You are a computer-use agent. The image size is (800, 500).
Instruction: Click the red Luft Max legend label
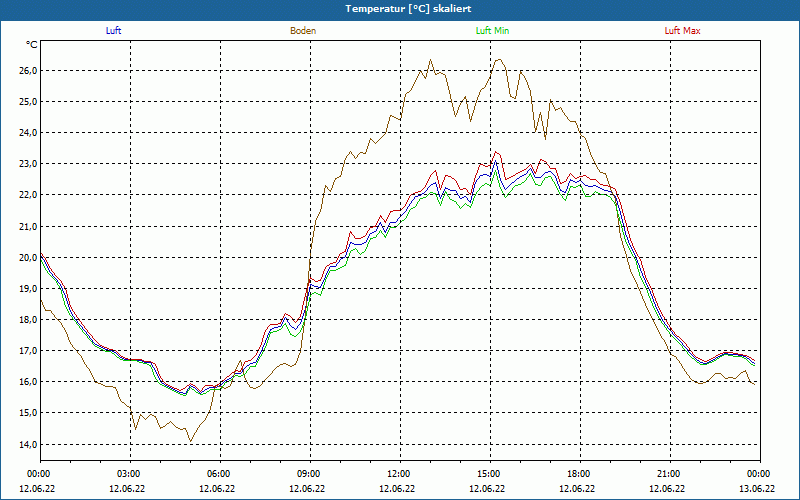pos(682,31)
